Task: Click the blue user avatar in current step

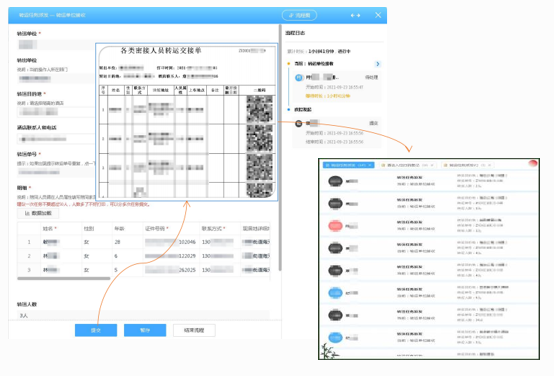Action: click(299, 77)
